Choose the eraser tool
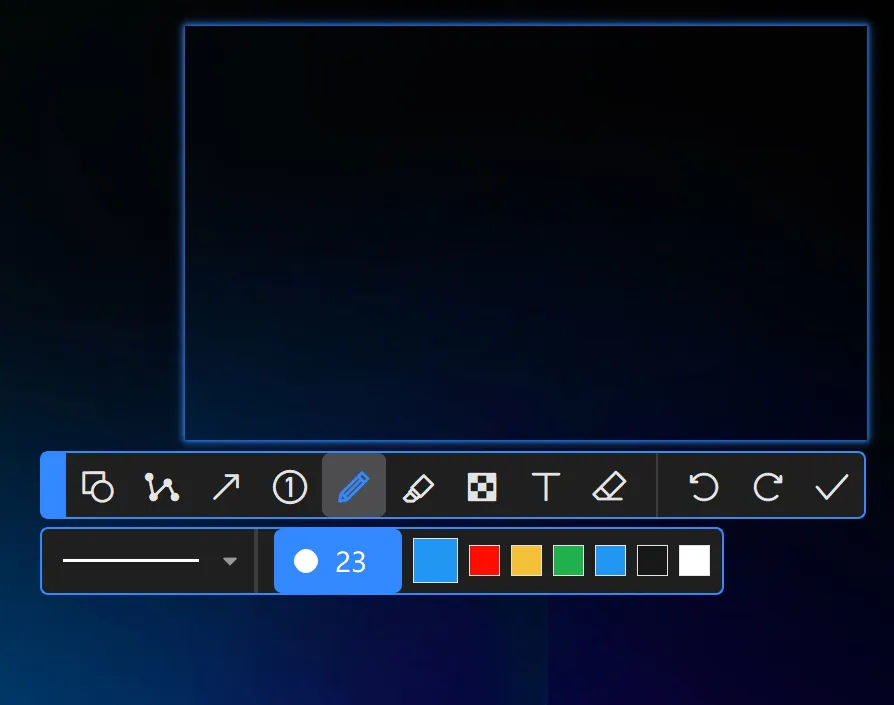Viewport: 894px width, 705px height. [609, 487]
